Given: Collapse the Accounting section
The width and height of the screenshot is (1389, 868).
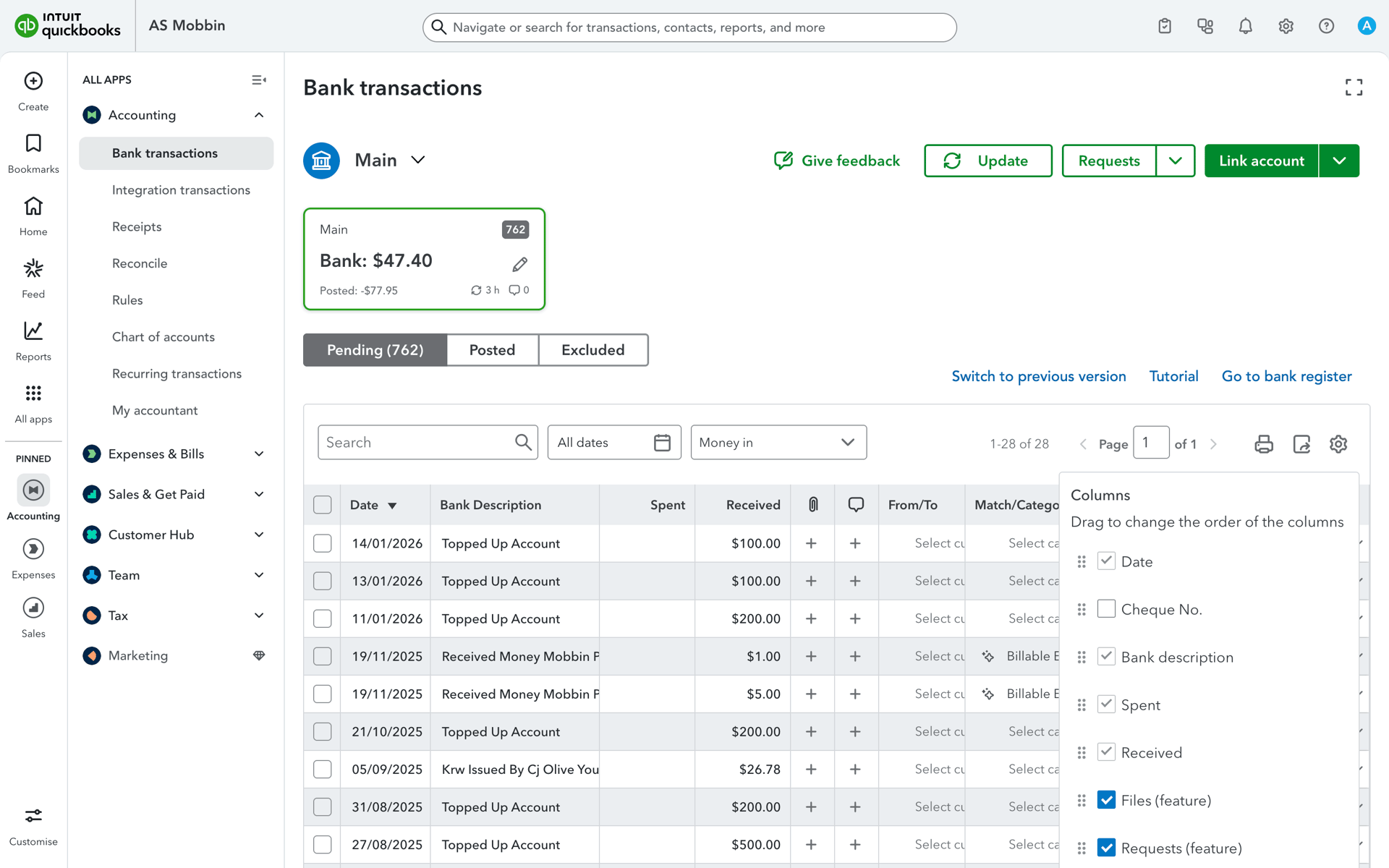Looking at the screenshot, I should tap(259, 115).
